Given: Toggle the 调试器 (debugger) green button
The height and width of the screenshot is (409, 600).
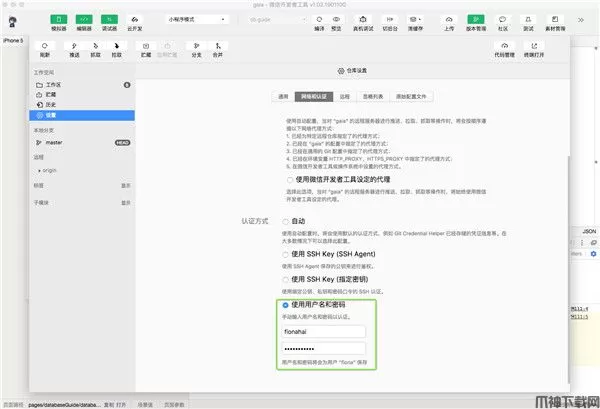Looking at the screenshot, I should point(109,19).
